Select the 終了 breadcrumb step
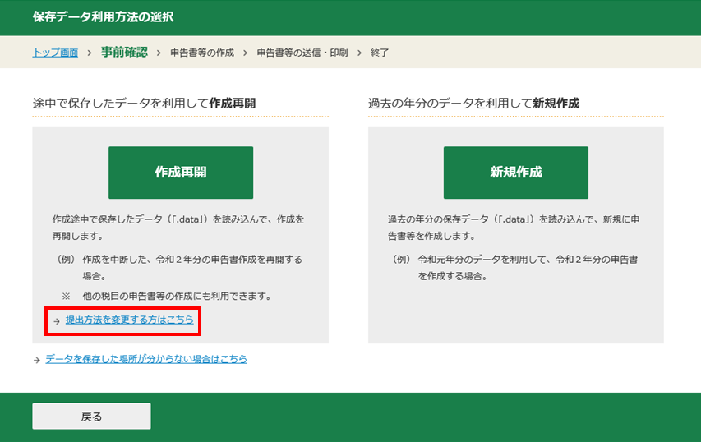The image size is (701, 442). [x=380, y=53]
